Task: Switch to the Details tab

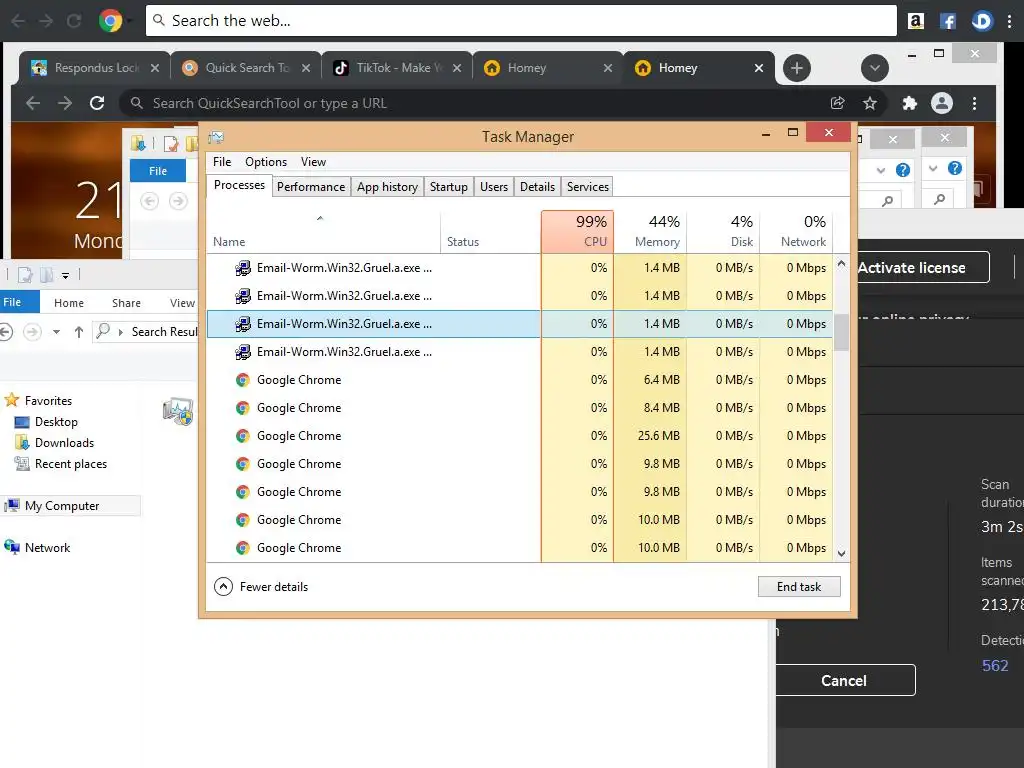Action: click(537, 187)
